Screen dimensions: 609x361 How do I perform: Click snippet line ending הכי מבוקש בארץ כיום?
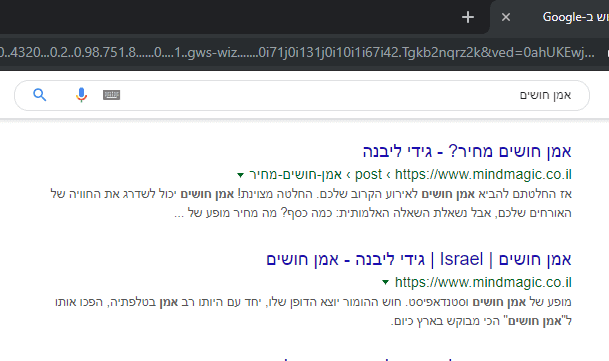481,321
